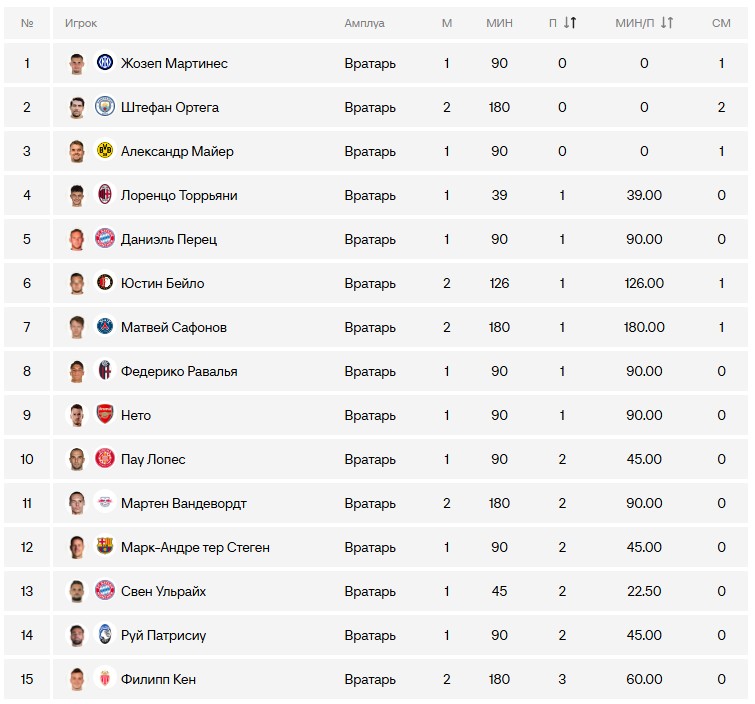Select Borussia Dortmund badge by Александр Майер
Viewport: 755px width, 704px height.
pos(104,151)
